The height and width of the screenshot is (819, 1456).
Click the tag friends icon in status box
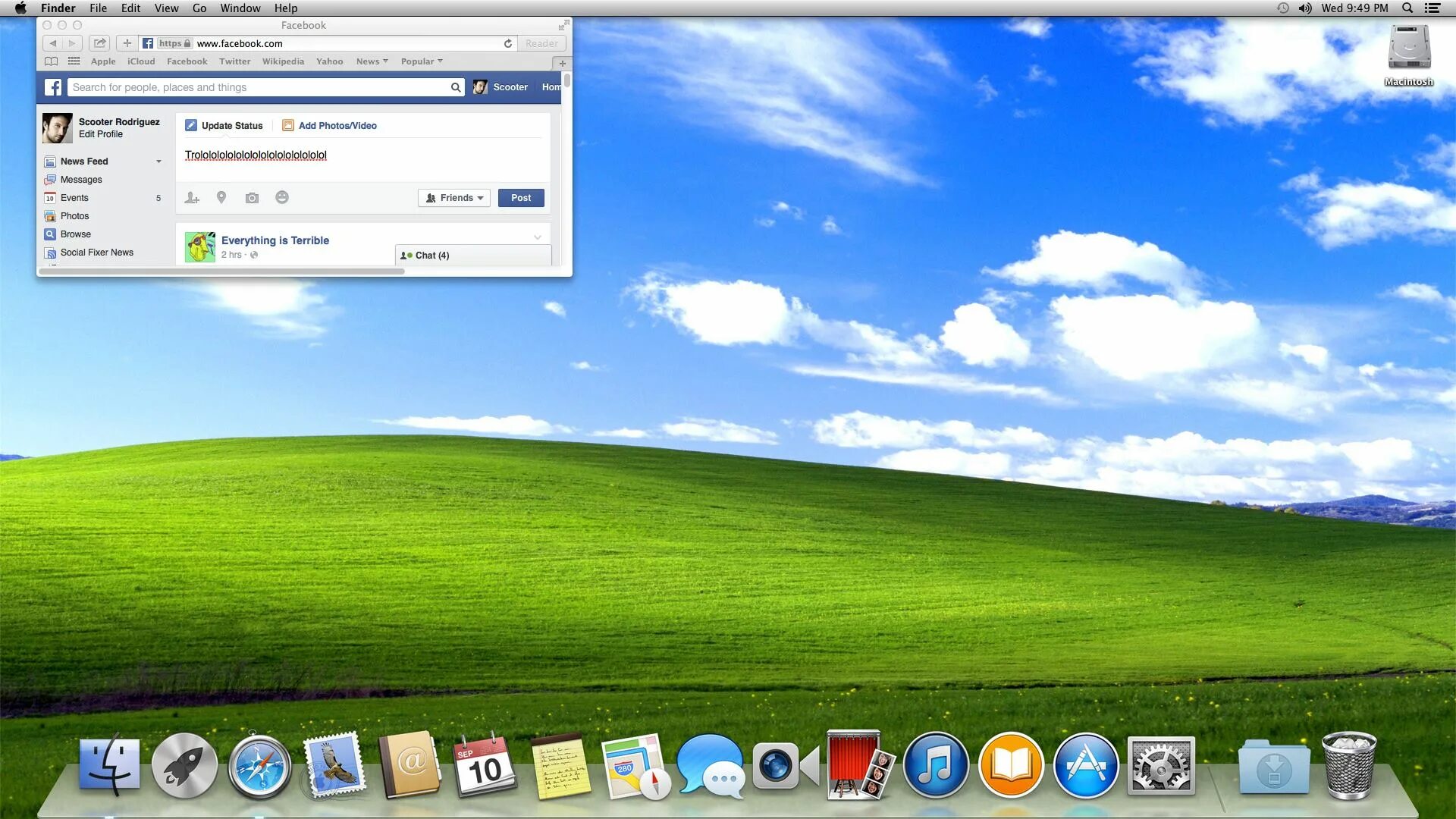point(192,198)
